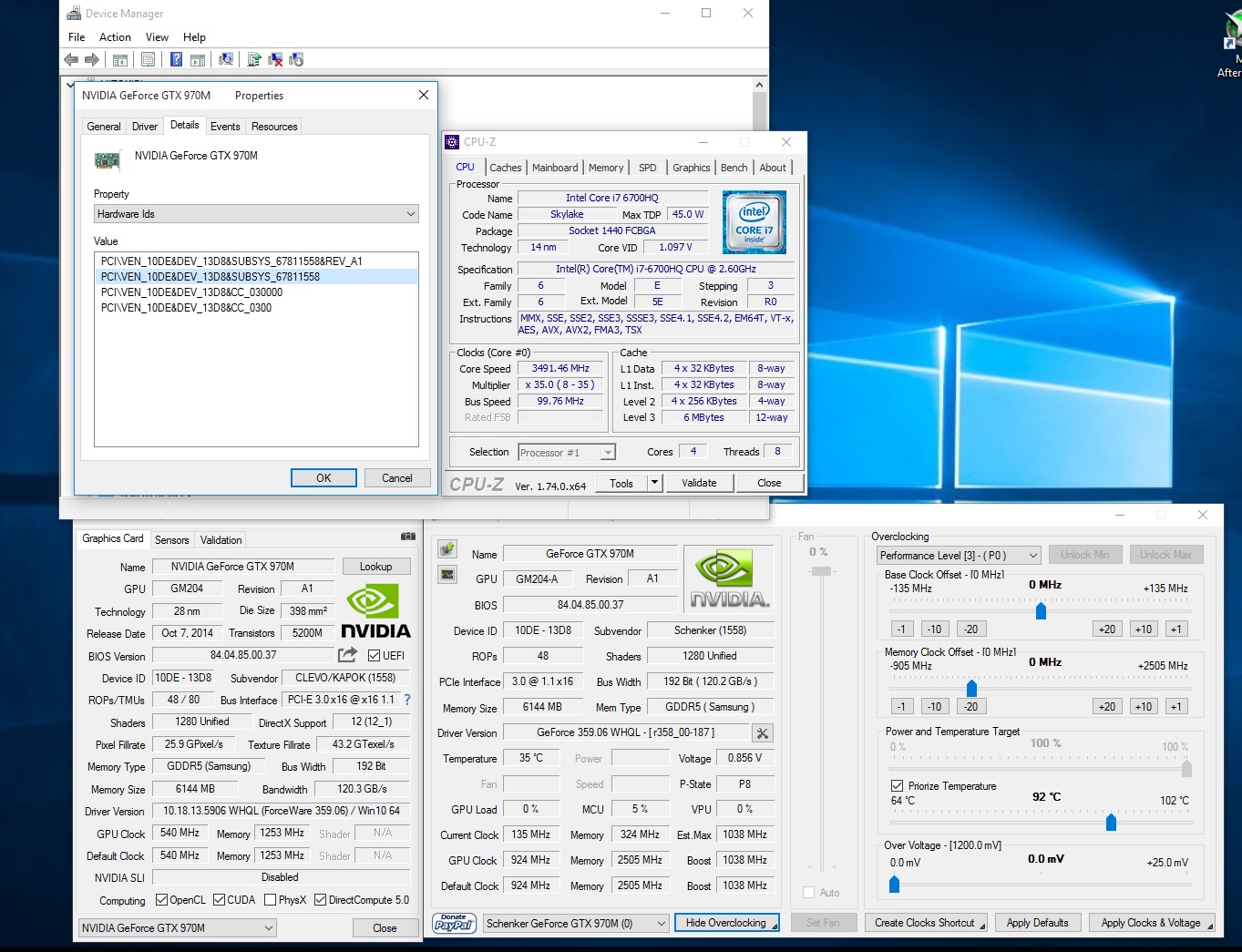Image resolution: width=1242 pixels, height=952 pixels.
Task: Click -20 under Memory Clock Offset
Action: (x=970, y=707)
